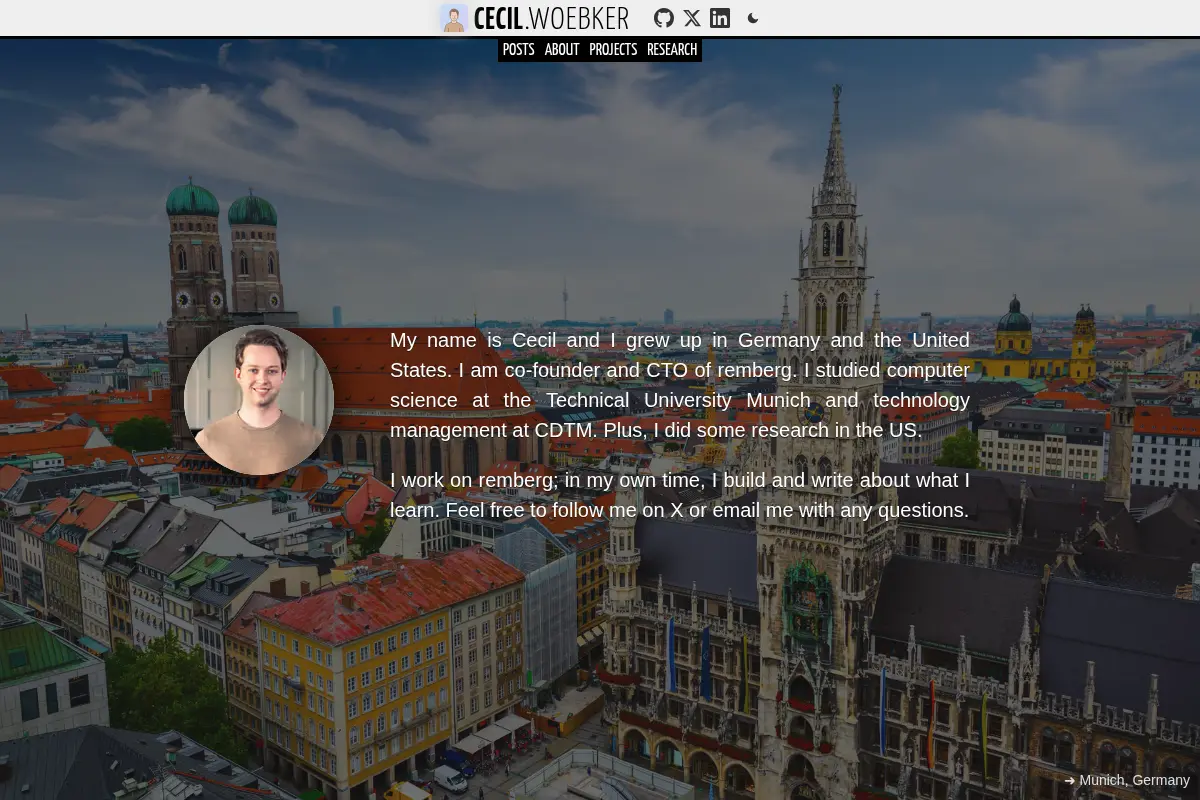Open the GitHub profile icon
This screenshot has height=800, width=1200.
664,18
